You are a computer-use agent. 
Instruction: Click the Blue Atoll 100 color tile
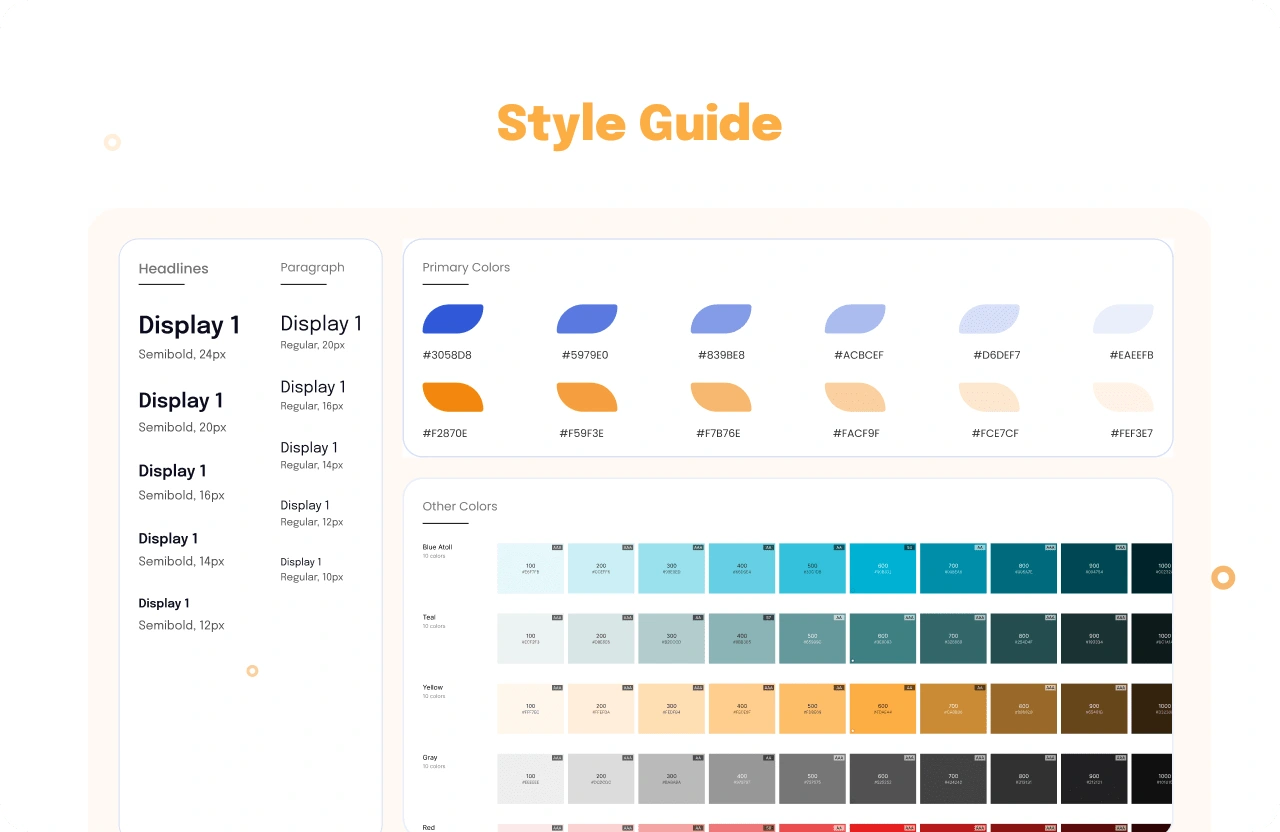coord(531,568)
